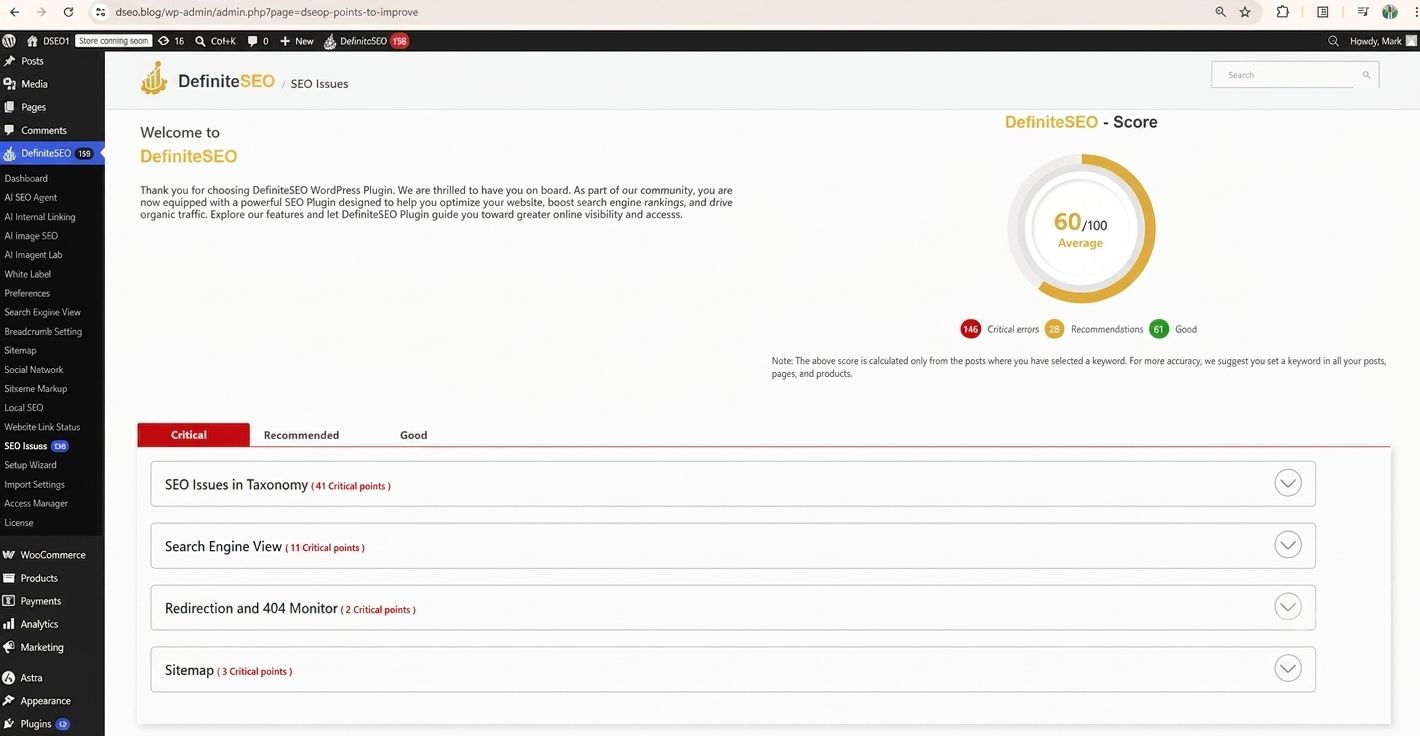Open DSEO1 site home in admin bar
1420x736 pixels.
47,41
